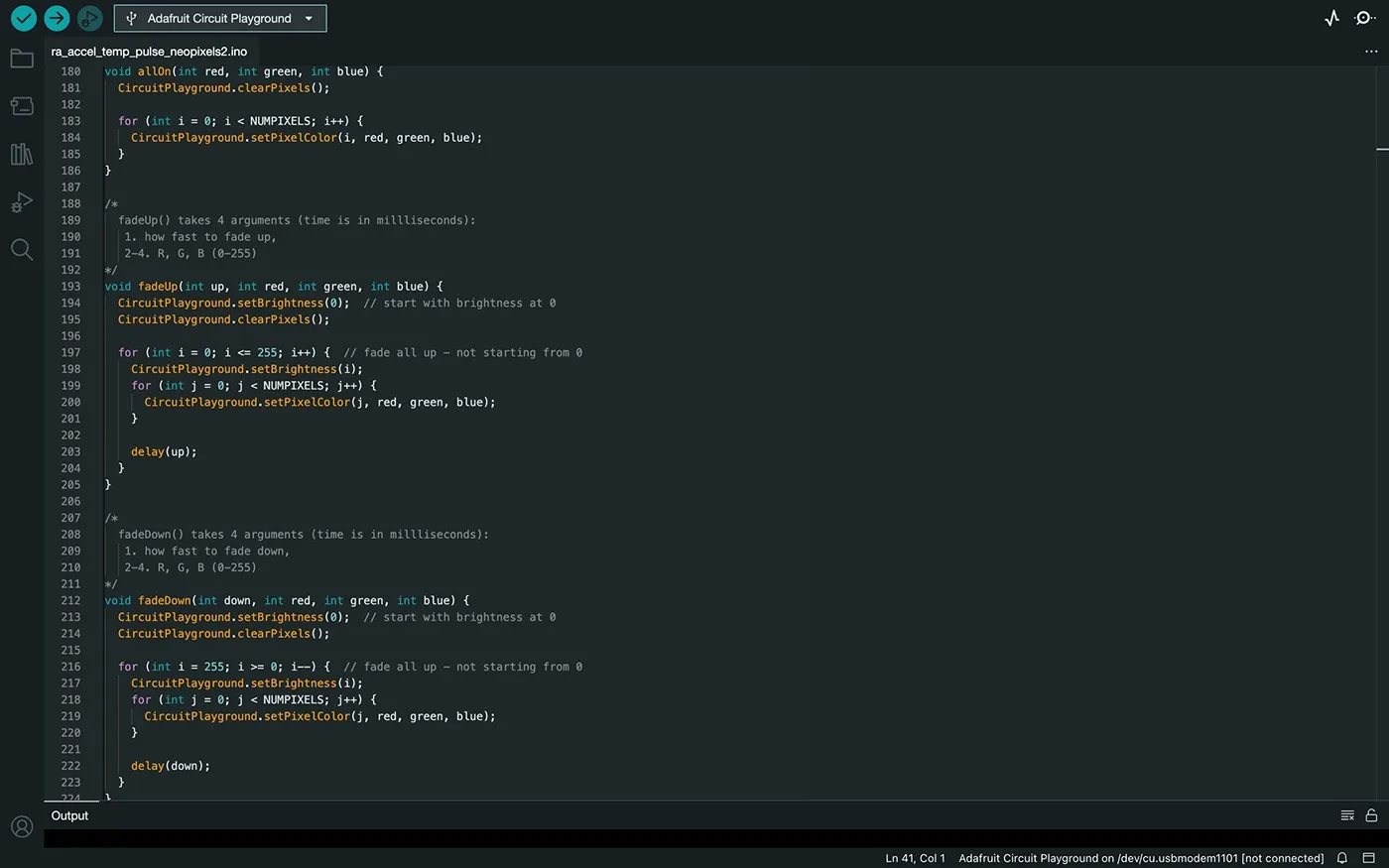Click the 'for (int i = 255; i >= 0; i--)' line

pos(224,667)
